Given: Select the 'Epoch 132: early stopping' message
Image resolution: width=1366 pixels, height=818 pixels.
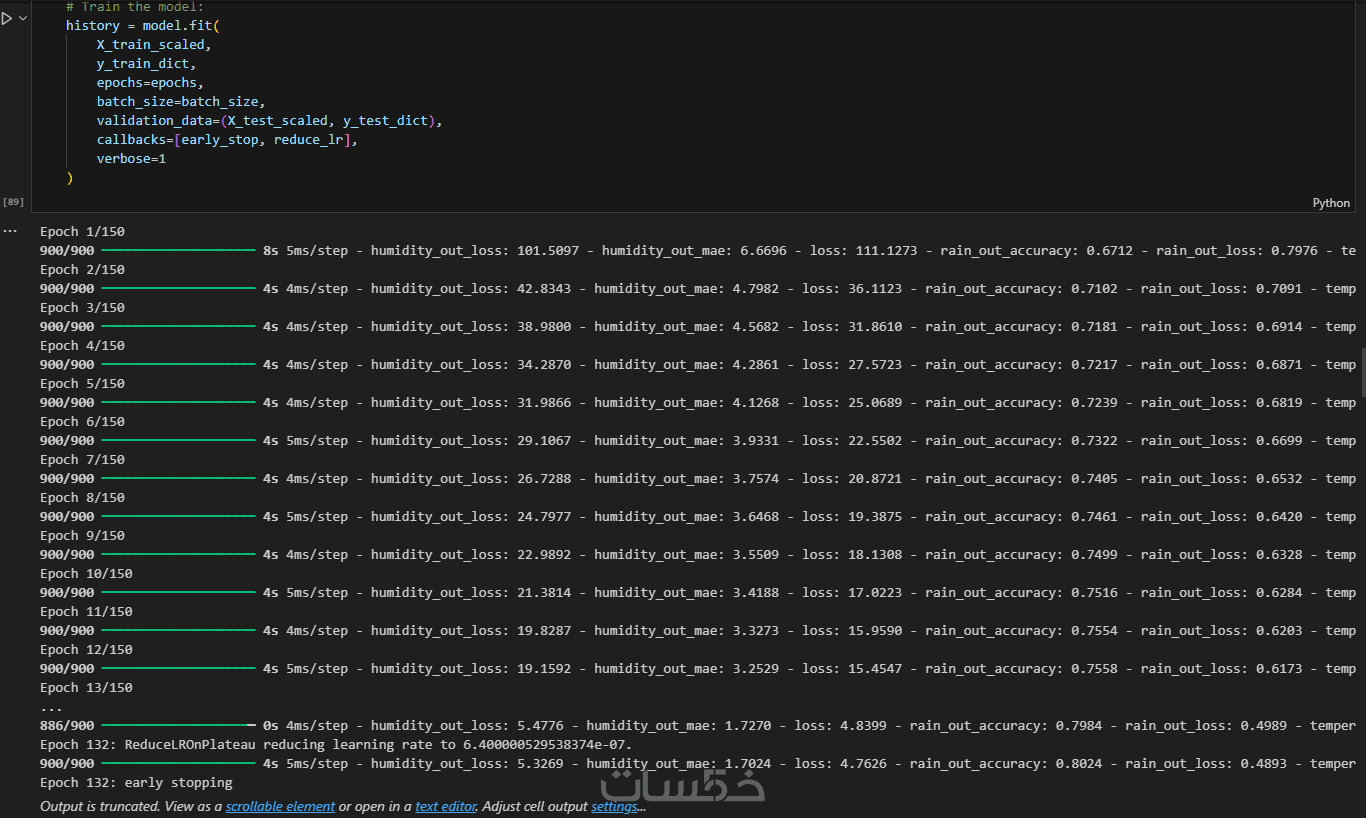Looking at the screenshot, I should [136, 783].
